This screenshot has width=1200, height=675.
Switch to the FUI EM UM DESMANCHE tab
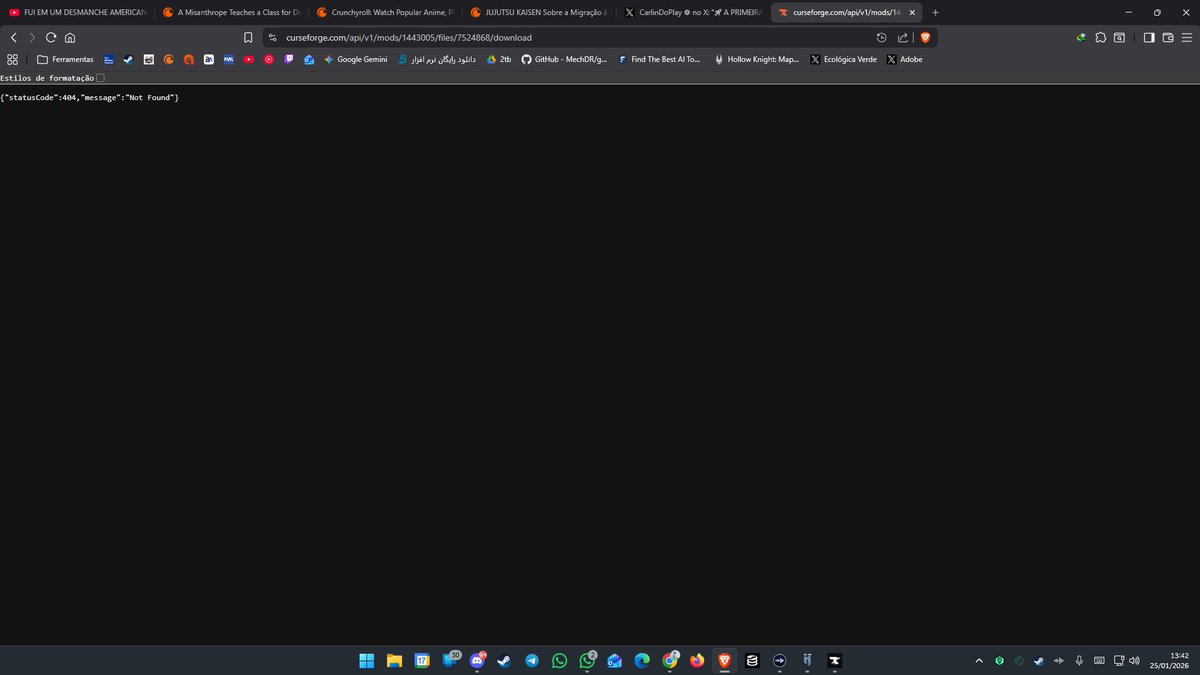[77, 12]
